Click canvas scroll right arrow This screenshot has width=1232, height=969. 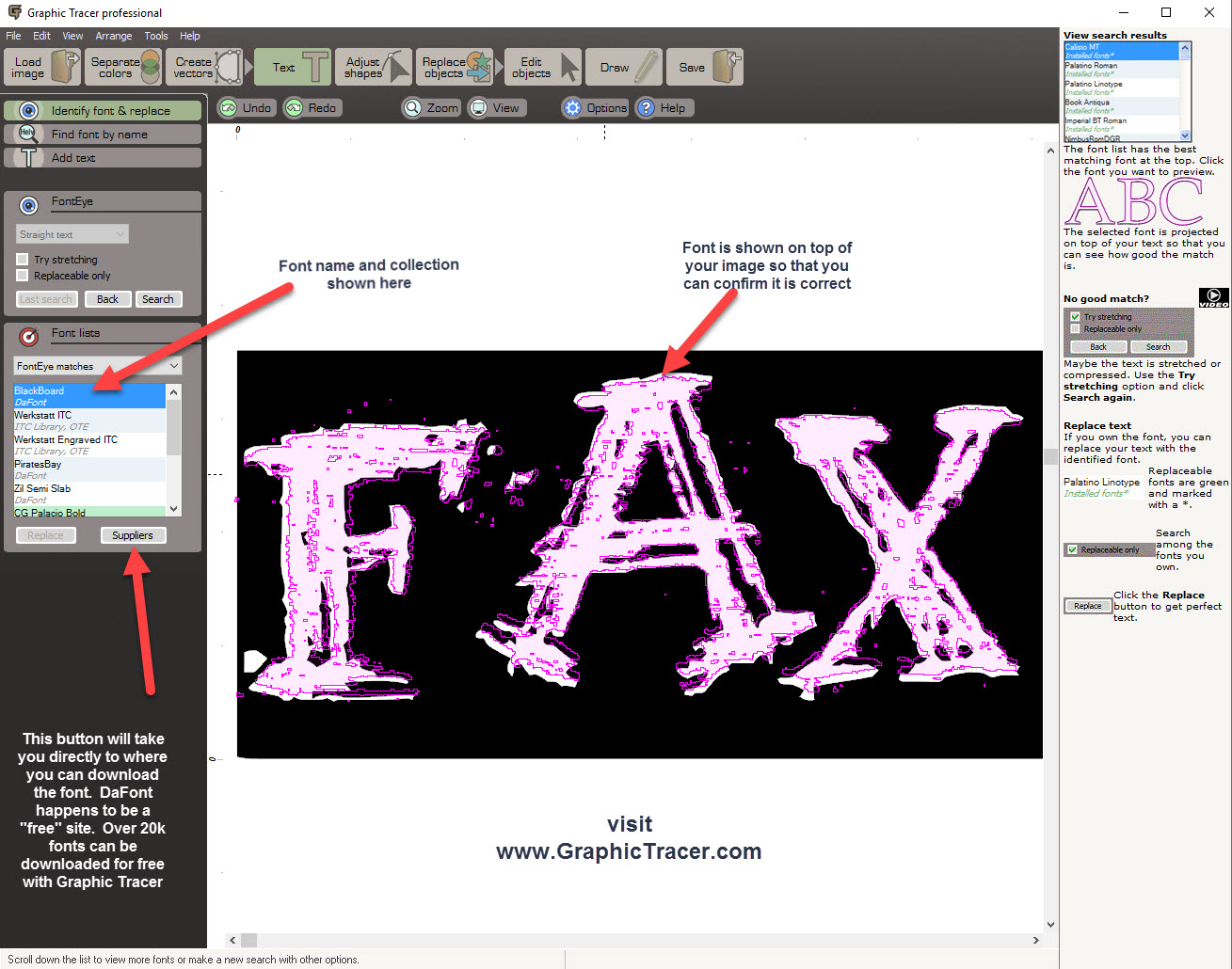[x=1036, y=940]
